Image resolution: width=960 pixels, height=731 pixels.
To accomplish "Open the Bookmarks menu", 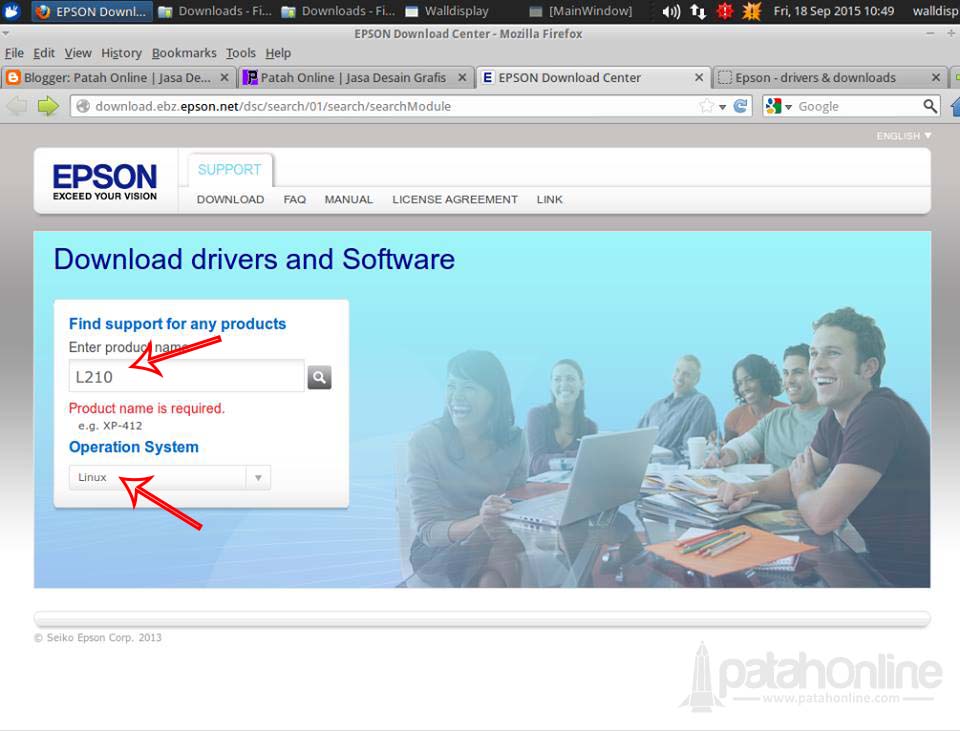I will pyautogui.click(x=184, y=53).
